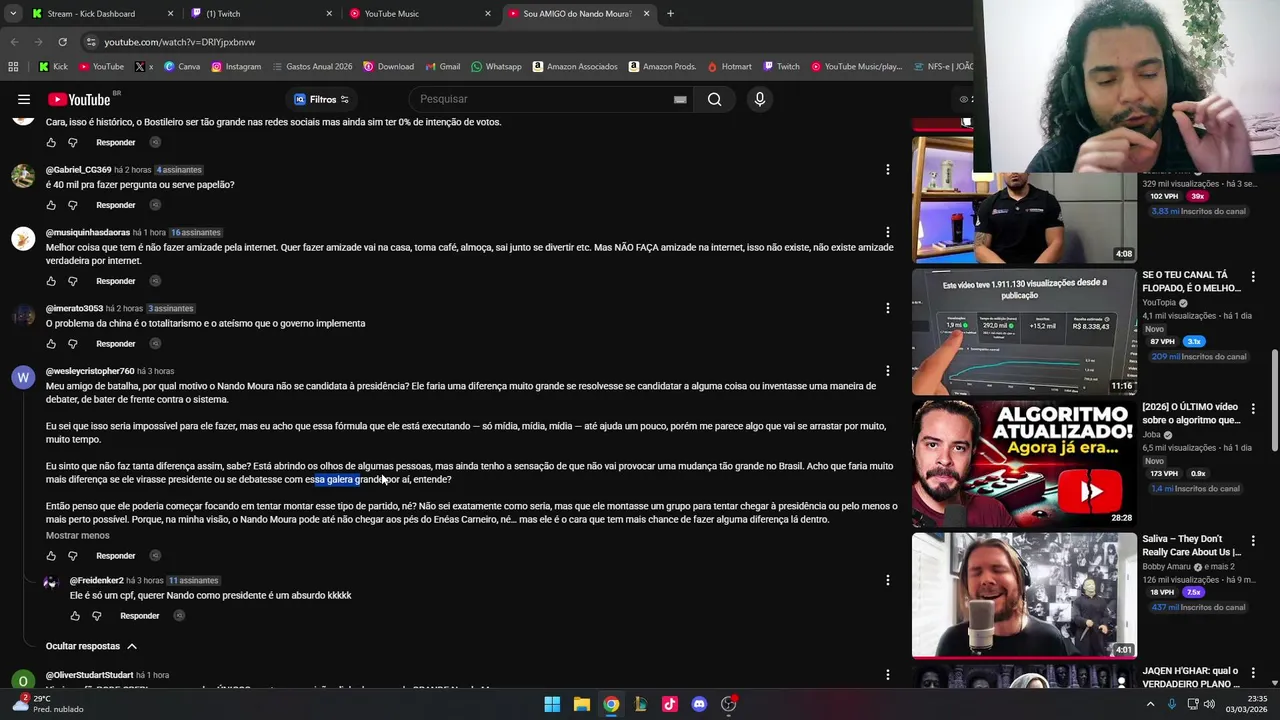Submit search with the magnifying glass icon
Image resolution: width=1280 pixels, height=720 pixels.
(714, 99)
